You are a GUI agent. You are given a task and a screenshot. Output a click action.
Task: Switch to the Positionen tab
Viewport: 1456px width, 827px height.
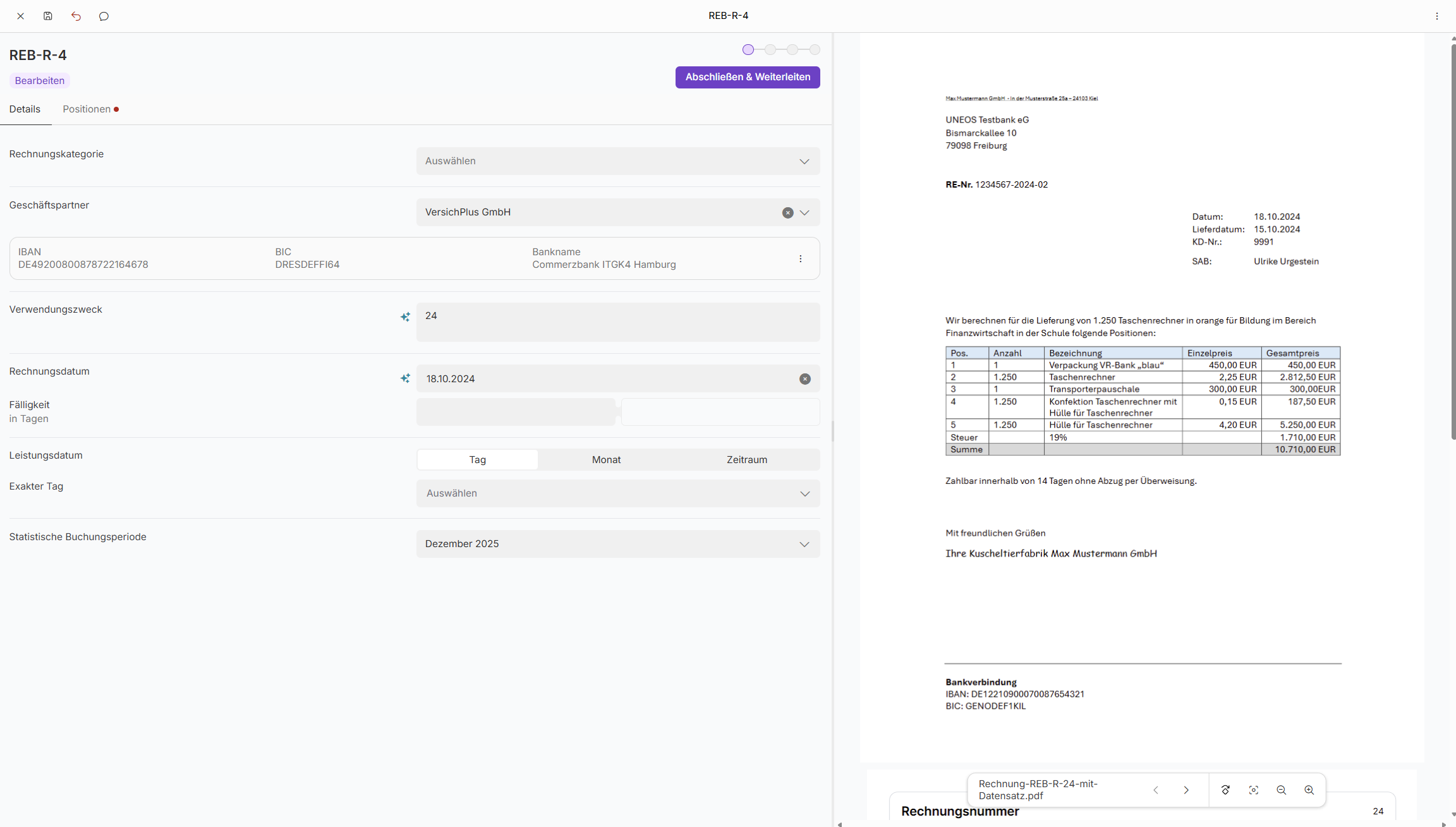87,109
